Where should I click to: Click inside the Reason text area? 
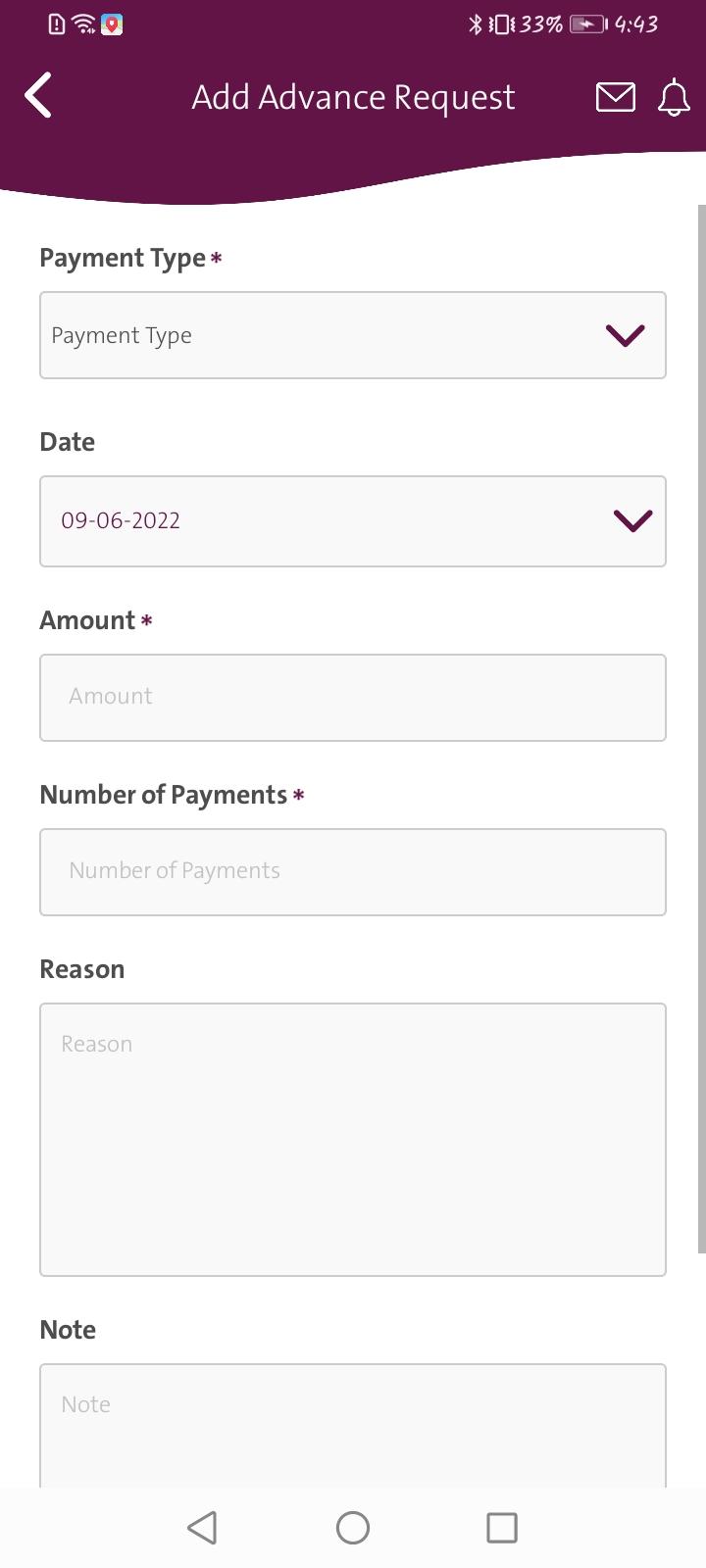(353, 1140)
